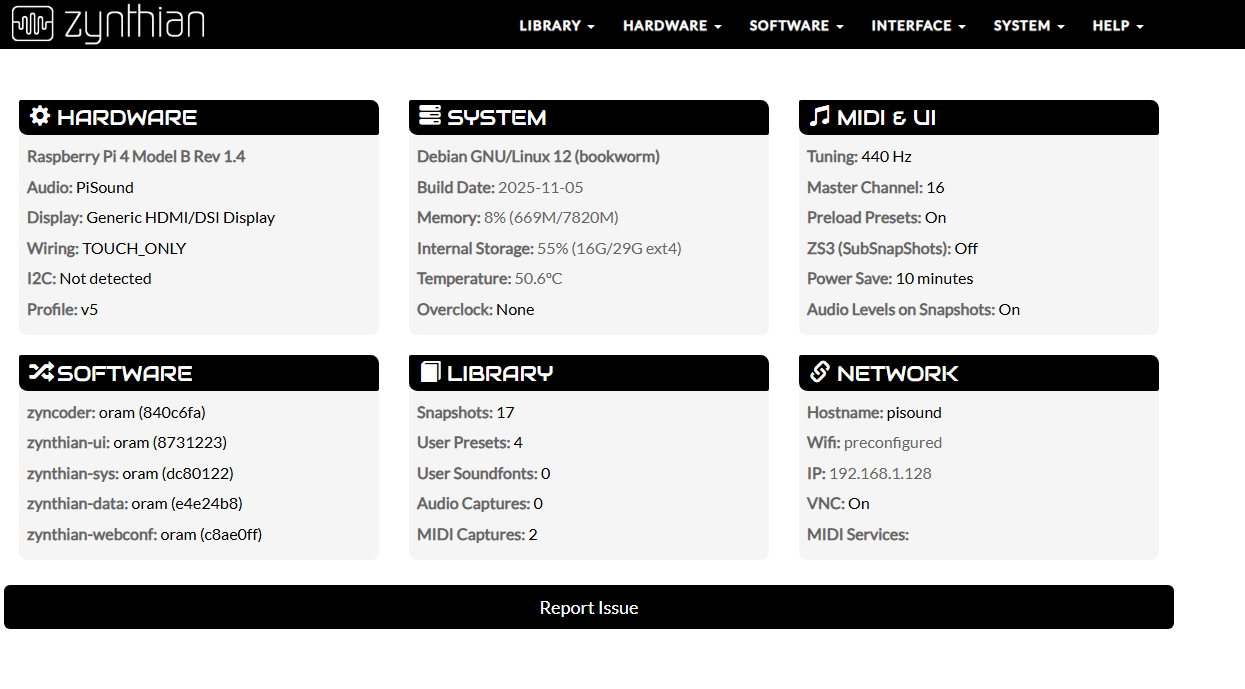
Task: Open the NETWORK panel heading
Action: [x=897, y=374]
